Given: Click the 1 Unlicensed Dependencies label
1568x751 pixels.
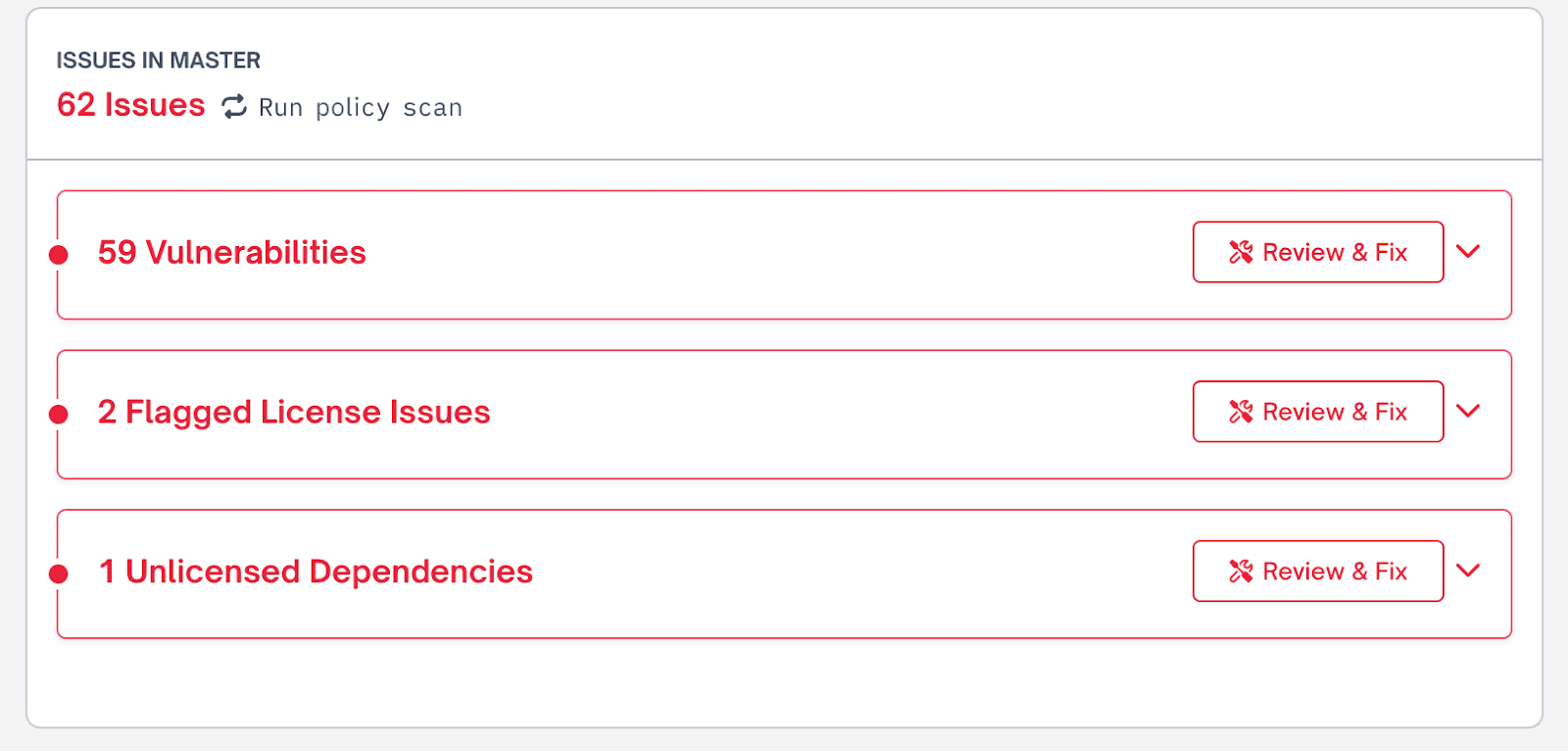Looking at the screenshot, I should pyautogui.click(x=314, y=572).
